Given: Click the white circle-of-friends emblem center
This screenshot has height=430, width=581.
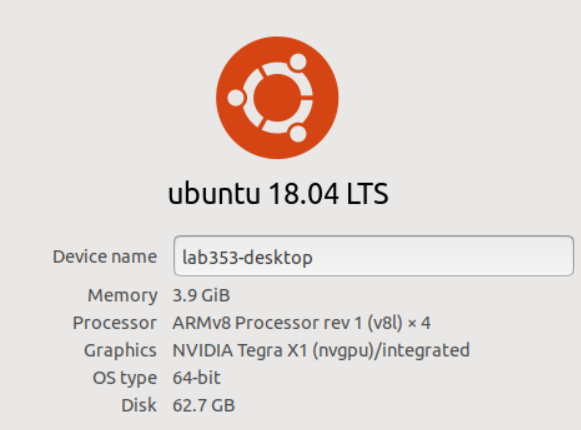Looking at the screenshot, I should pyautogui.click(x=277, y=98).
